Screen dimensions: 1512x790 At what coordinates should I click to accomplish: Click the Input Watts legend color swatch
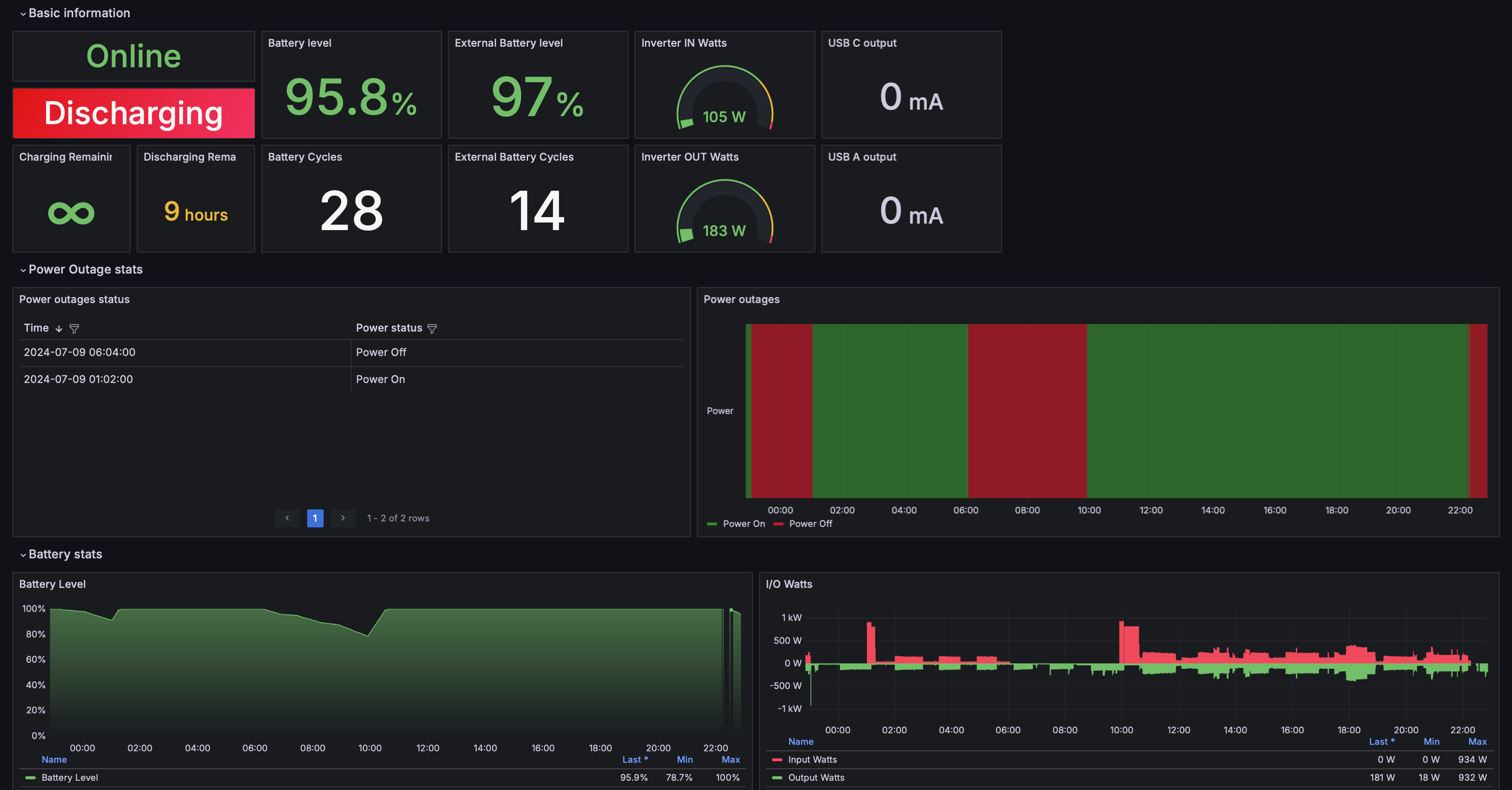pyautogui.click(x=778, y=761)
